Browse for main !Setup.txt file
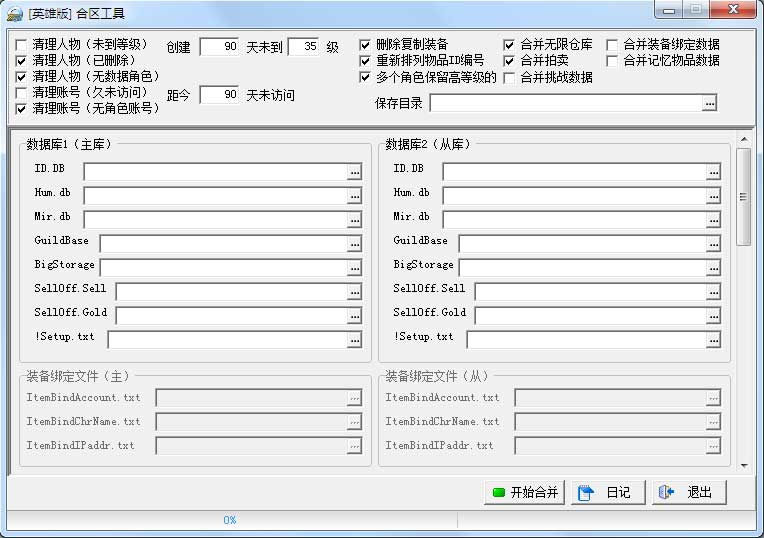The height and width of the screenshot is (538, 764). point(354,340)
